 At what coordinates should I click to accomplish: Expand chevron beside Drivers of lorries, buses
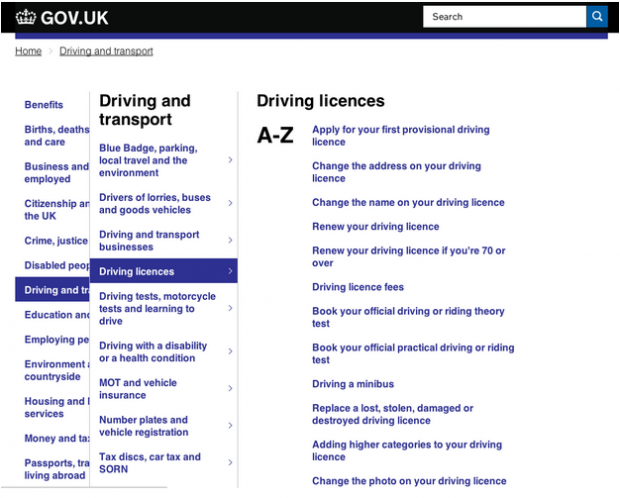230,203
